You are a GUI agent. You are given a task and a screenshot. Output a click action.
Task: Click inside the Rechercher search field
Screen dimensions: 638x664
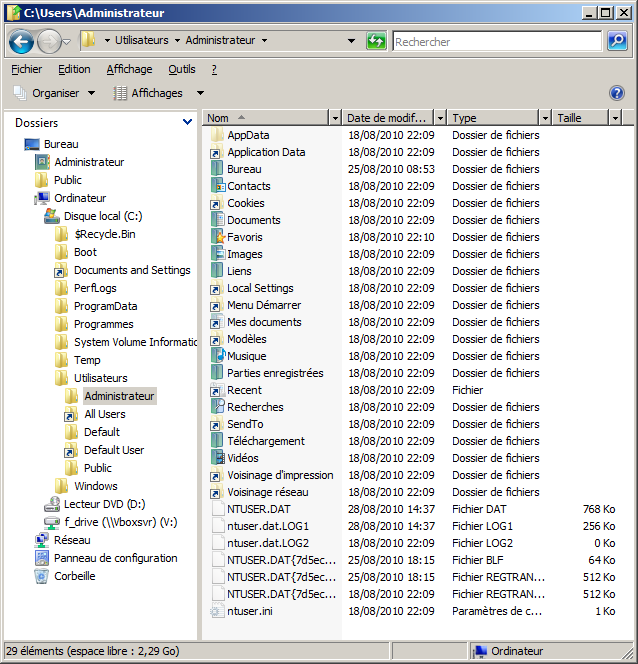(x=495, y=42)
